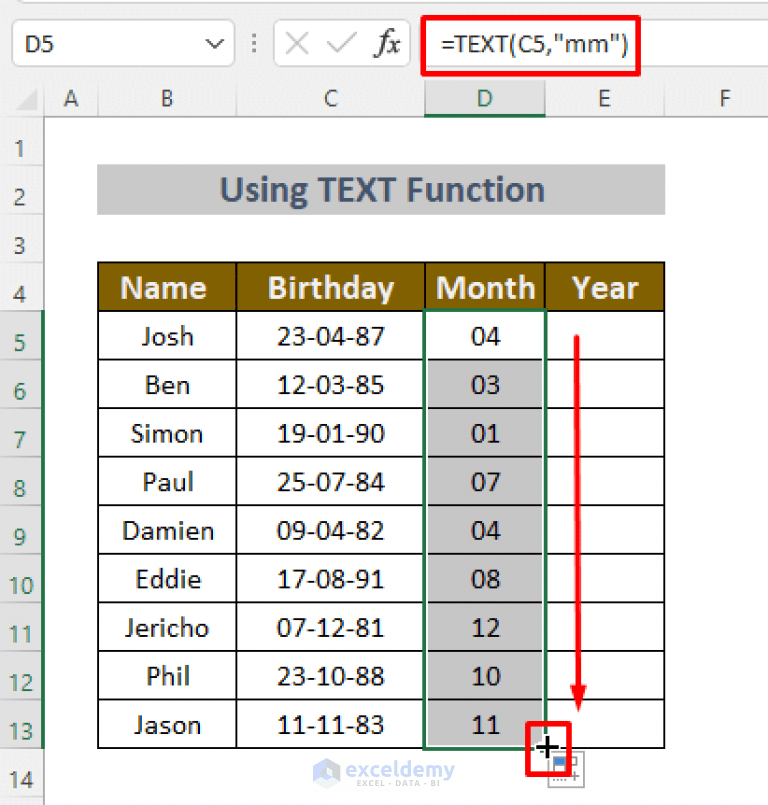Select birthday cell '09-04-82'
The image size is (768, 805).
(331, 530)
